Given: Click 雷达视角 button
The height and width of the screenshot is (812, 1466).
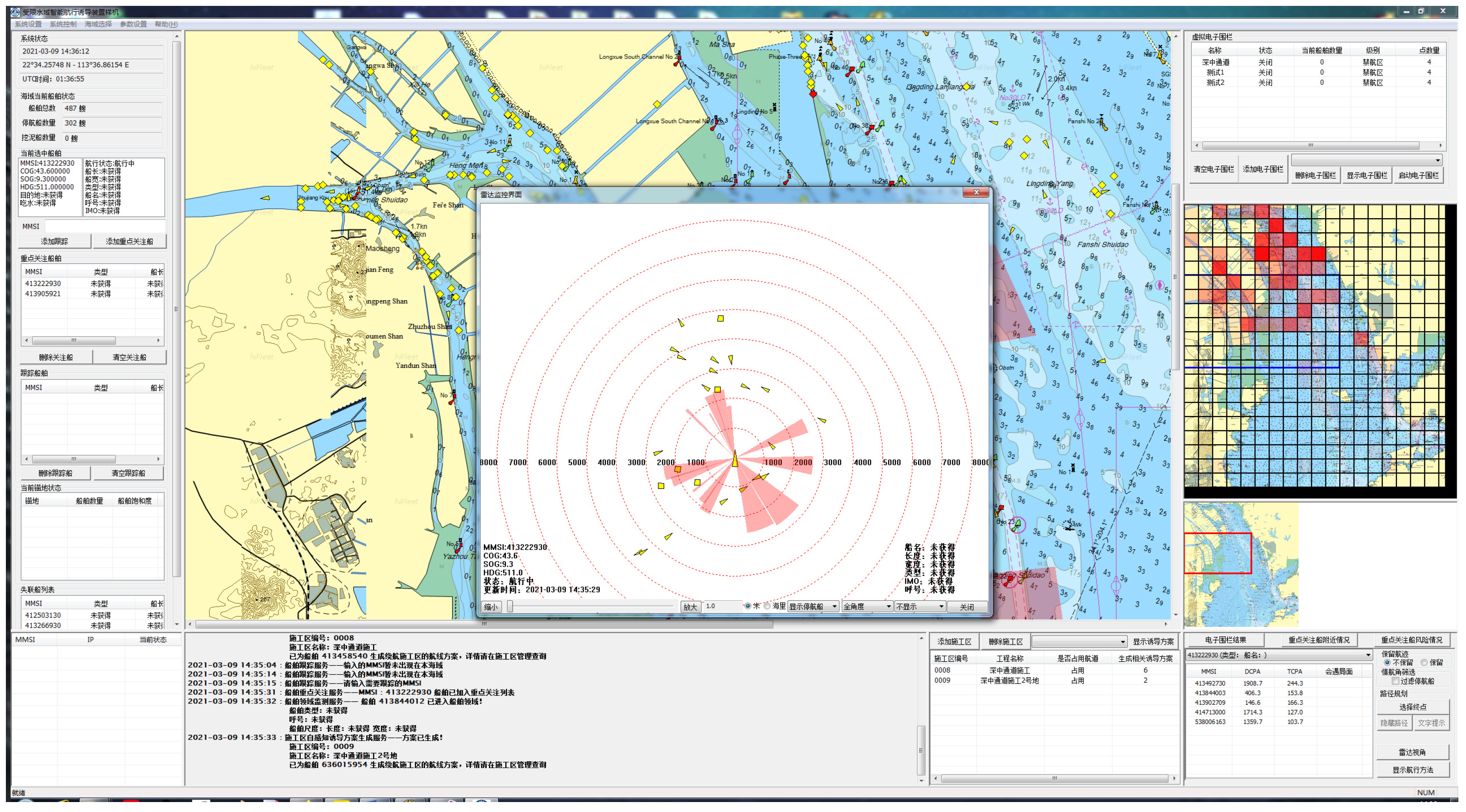Looking at the screenshot, I should coord(1413,752).
